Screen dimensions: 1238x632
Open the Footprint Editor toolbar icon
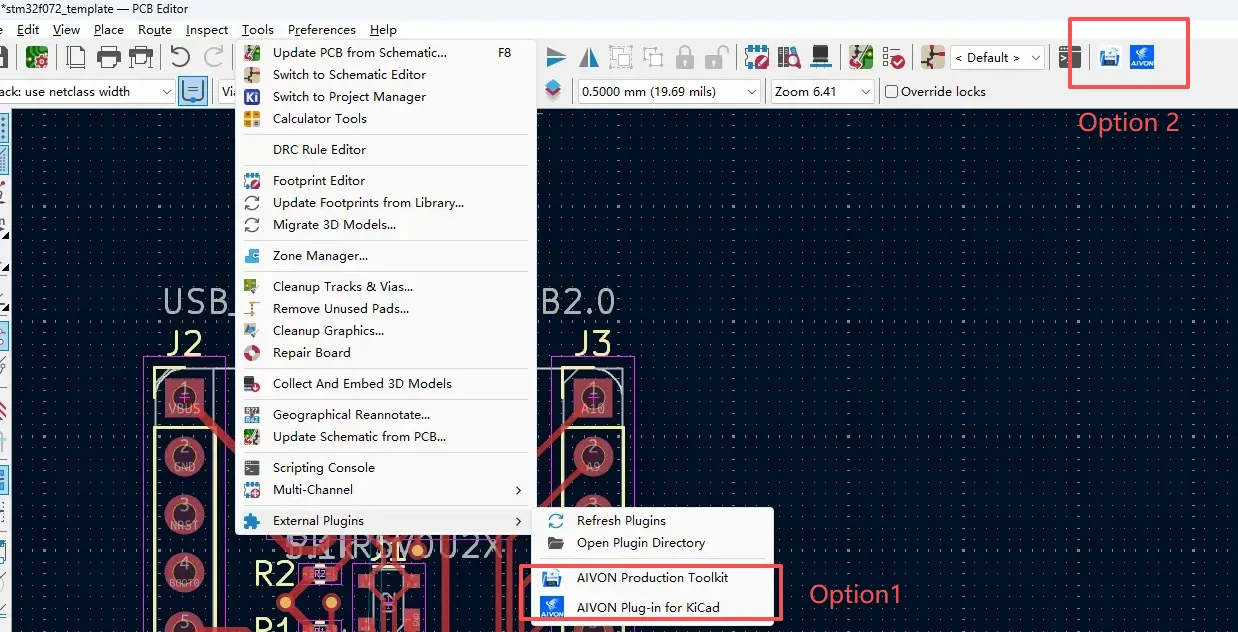(757, 57)
